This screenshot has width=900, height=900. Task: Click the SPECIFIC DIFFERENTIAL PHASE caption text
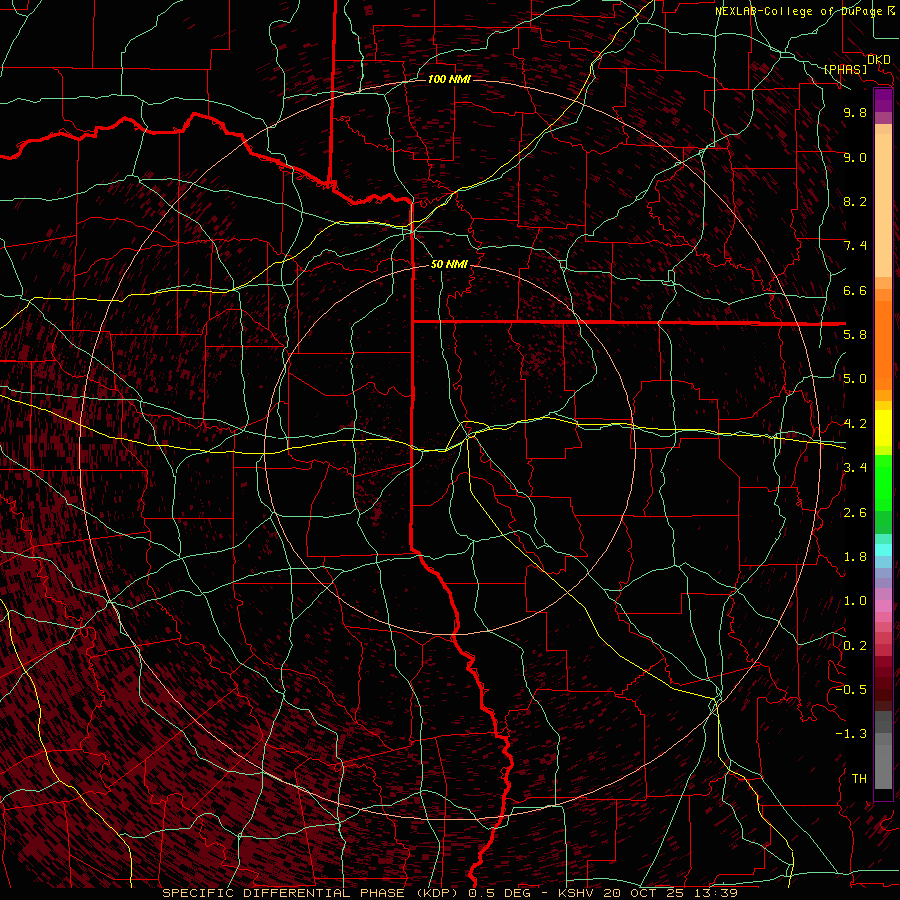[x=282, y=893]
